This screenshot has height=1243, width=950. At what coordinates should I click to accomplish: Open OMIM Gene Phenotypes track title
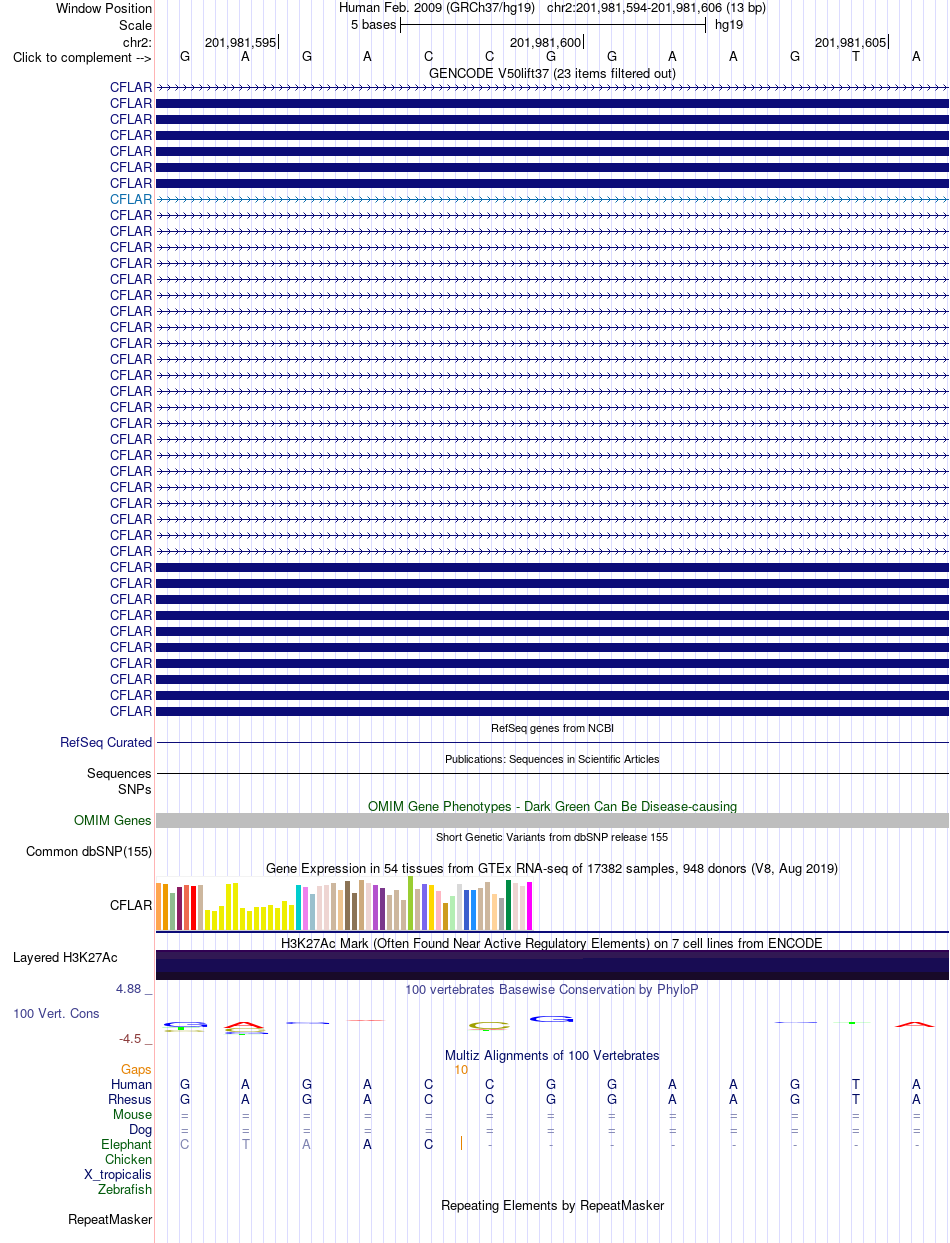(552, 805)
